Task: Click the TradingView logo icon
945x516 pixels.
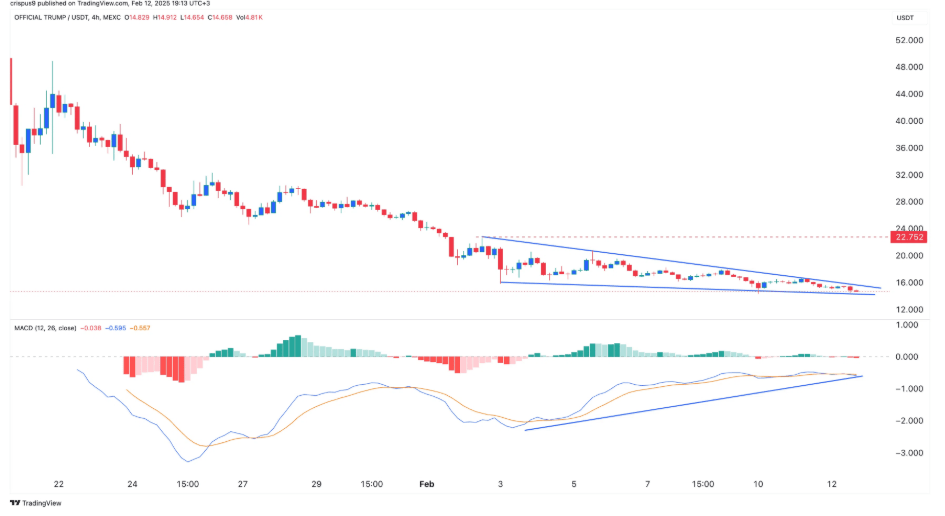Action: tap(15, 503)
